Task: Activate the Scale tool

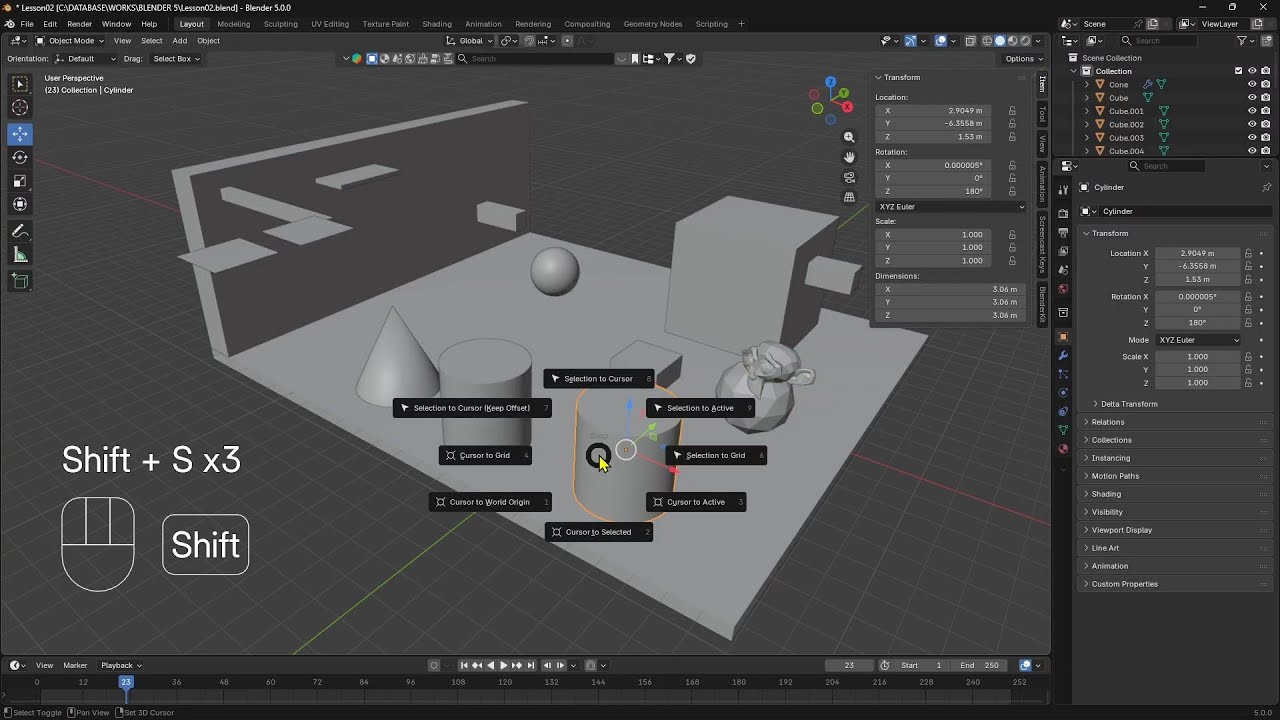Action: (x=20, y=181)
